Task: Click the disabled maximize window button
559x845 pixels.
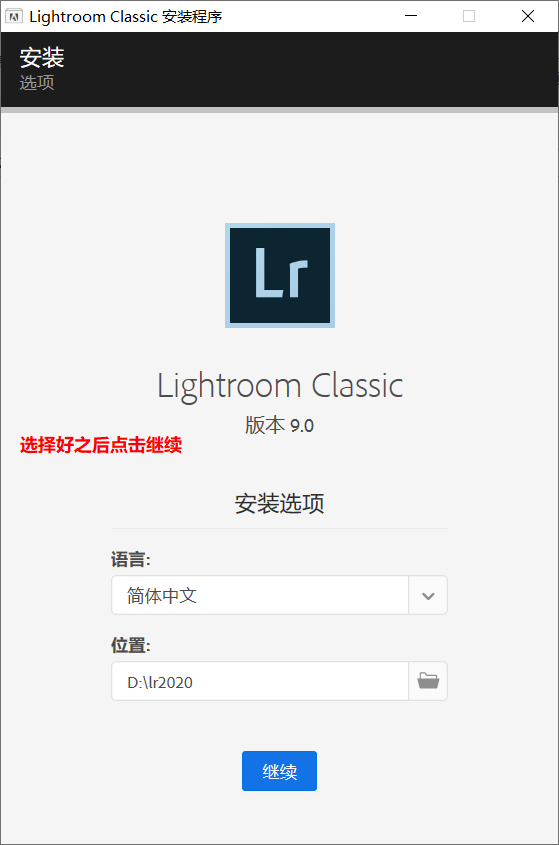Action: pos(469,16)
